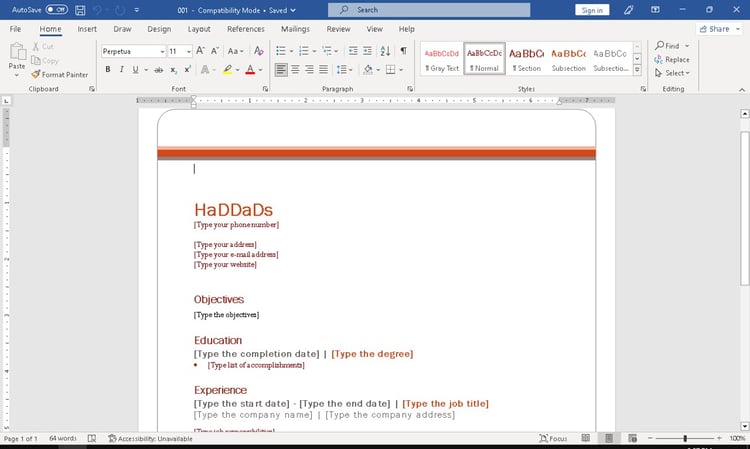This screenshot has height=449, width=750.
Task: Decrease indent icon
Action: tap(353, 51)
